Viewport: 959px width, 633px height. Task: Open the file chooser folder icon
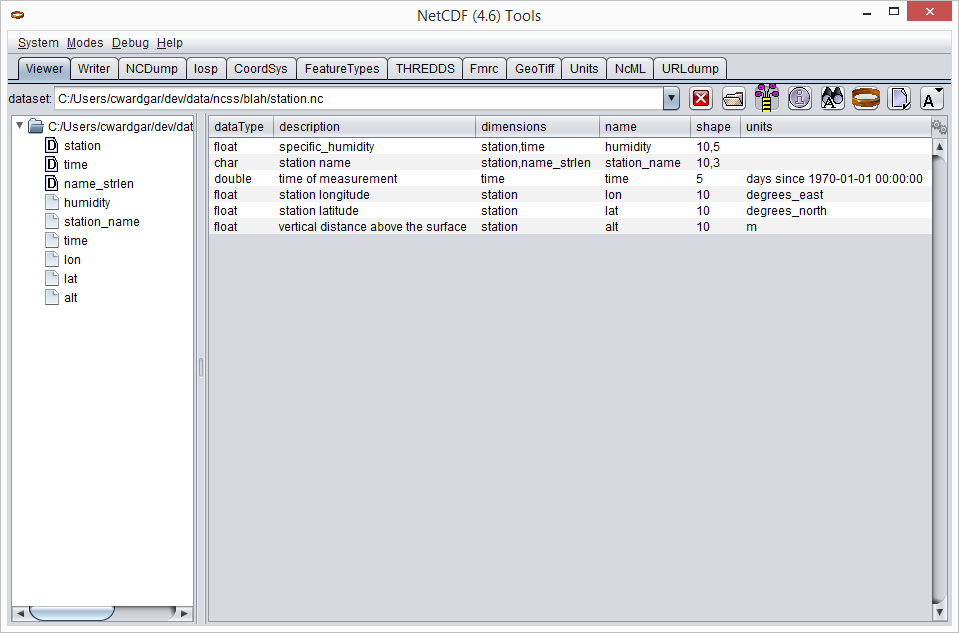[x=734, y=98]
